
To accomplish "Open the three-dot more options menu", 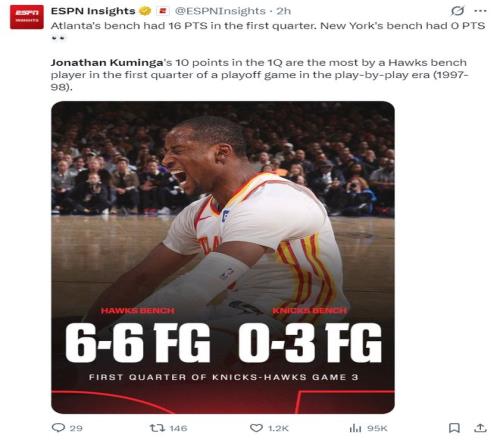I will 480,11.
